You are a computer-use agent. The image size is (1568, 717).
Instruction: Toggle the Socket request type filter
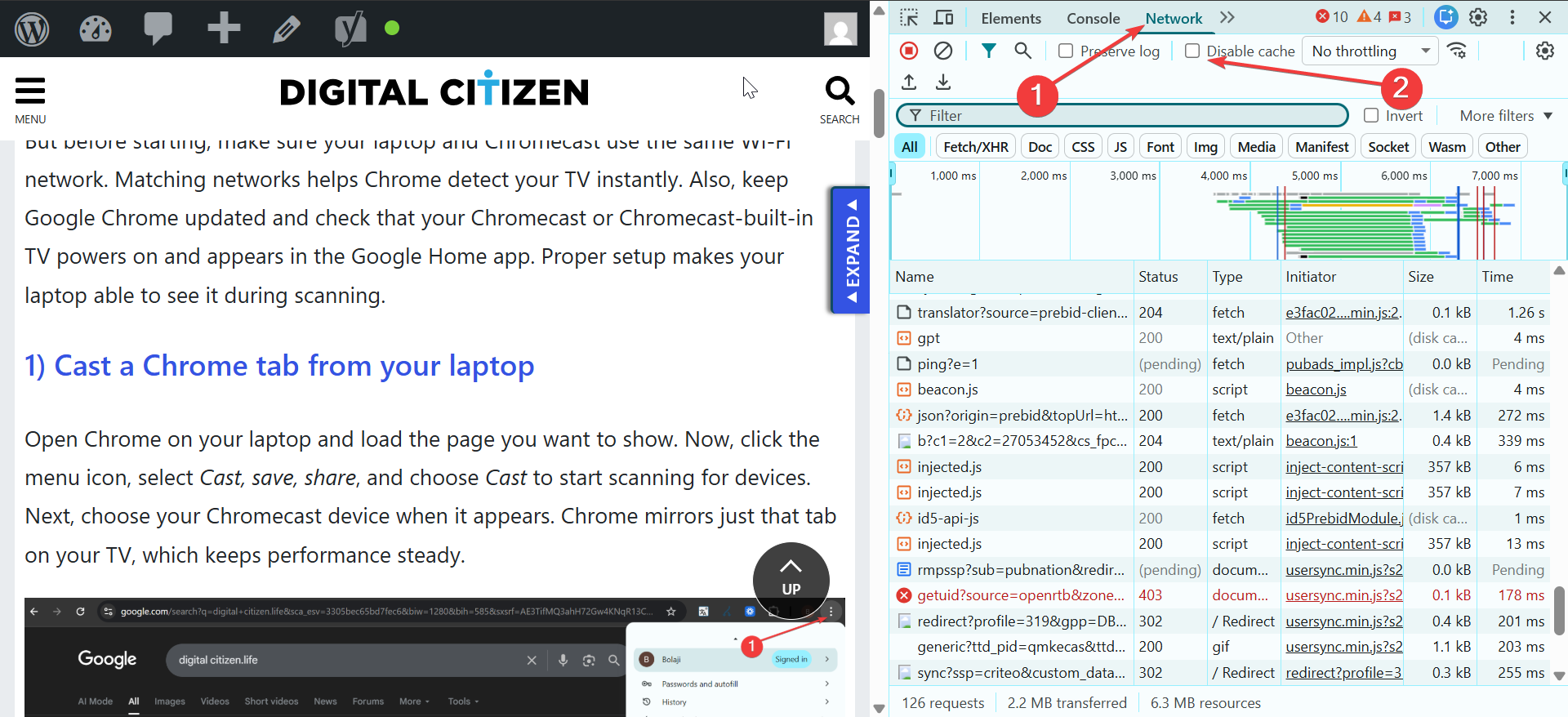(x=1388, y=147)
